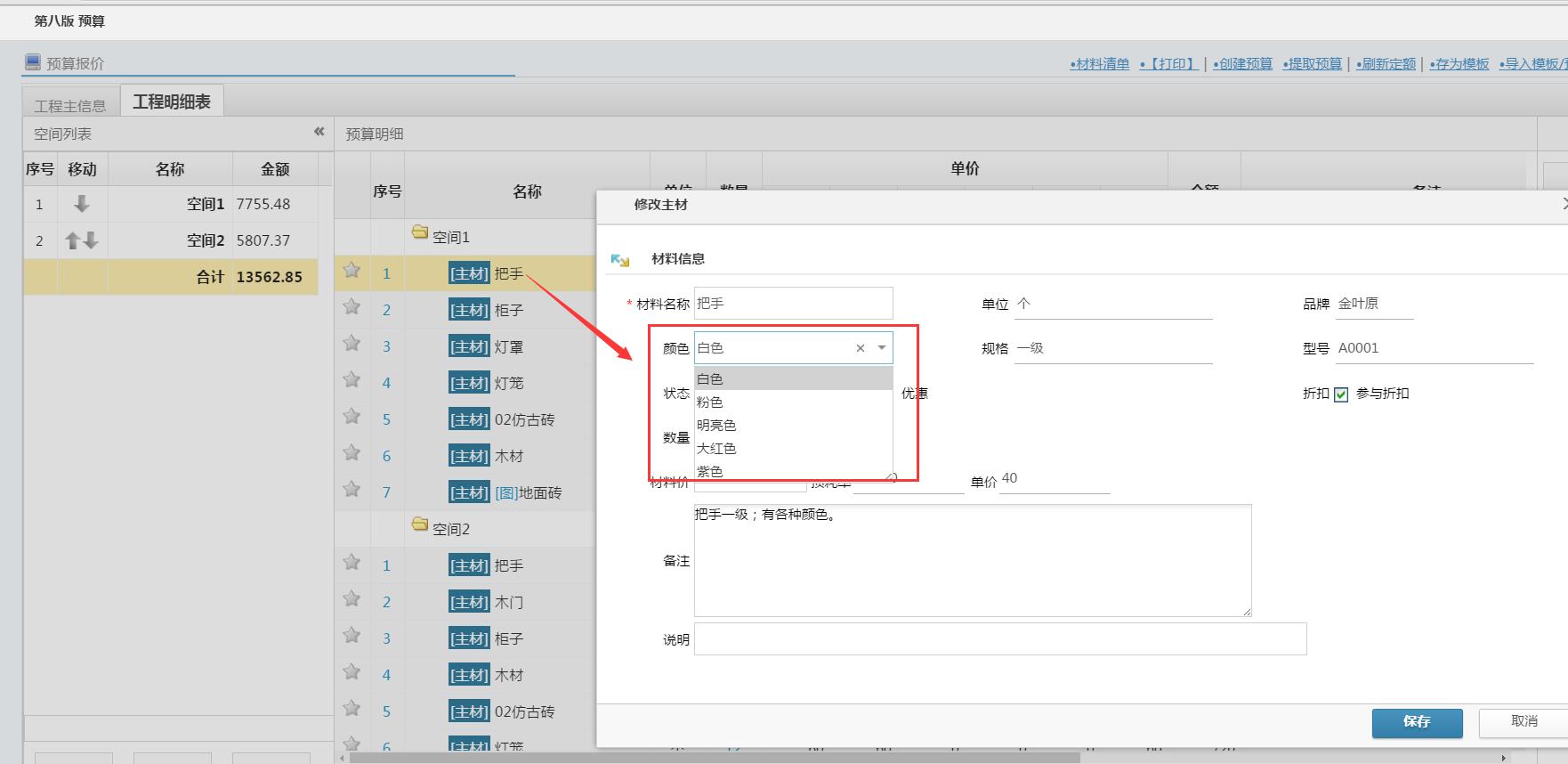Click the star icon beside 木材 row in 空间1
Viewport: 1568px width, 764px height.
(x=352, y=453)
